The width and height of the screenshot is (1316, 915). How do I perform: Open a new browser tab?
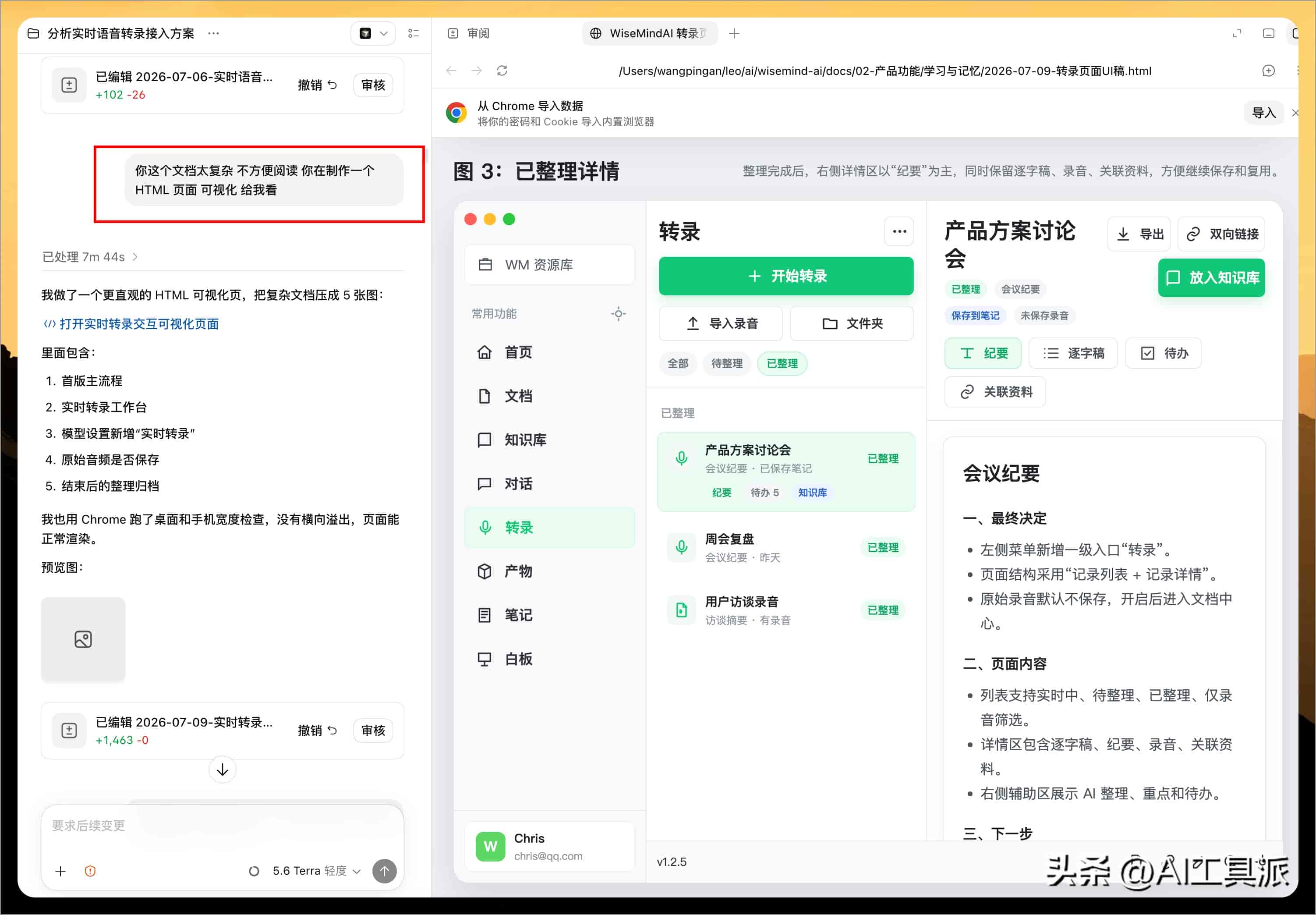tap(734, 33)
